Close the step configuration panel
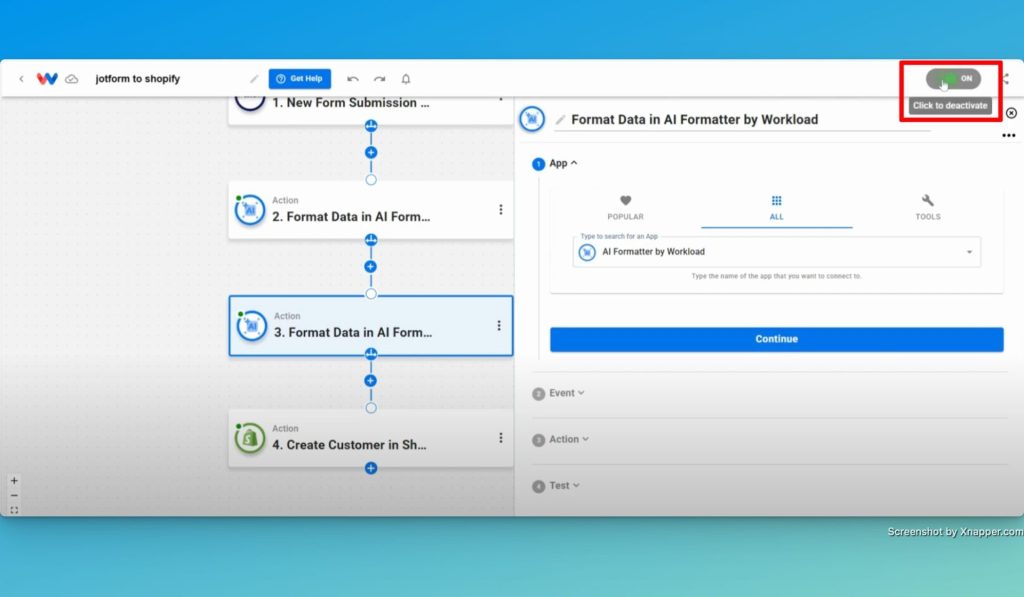The image size is (1024, 597). coord(1011,113)
